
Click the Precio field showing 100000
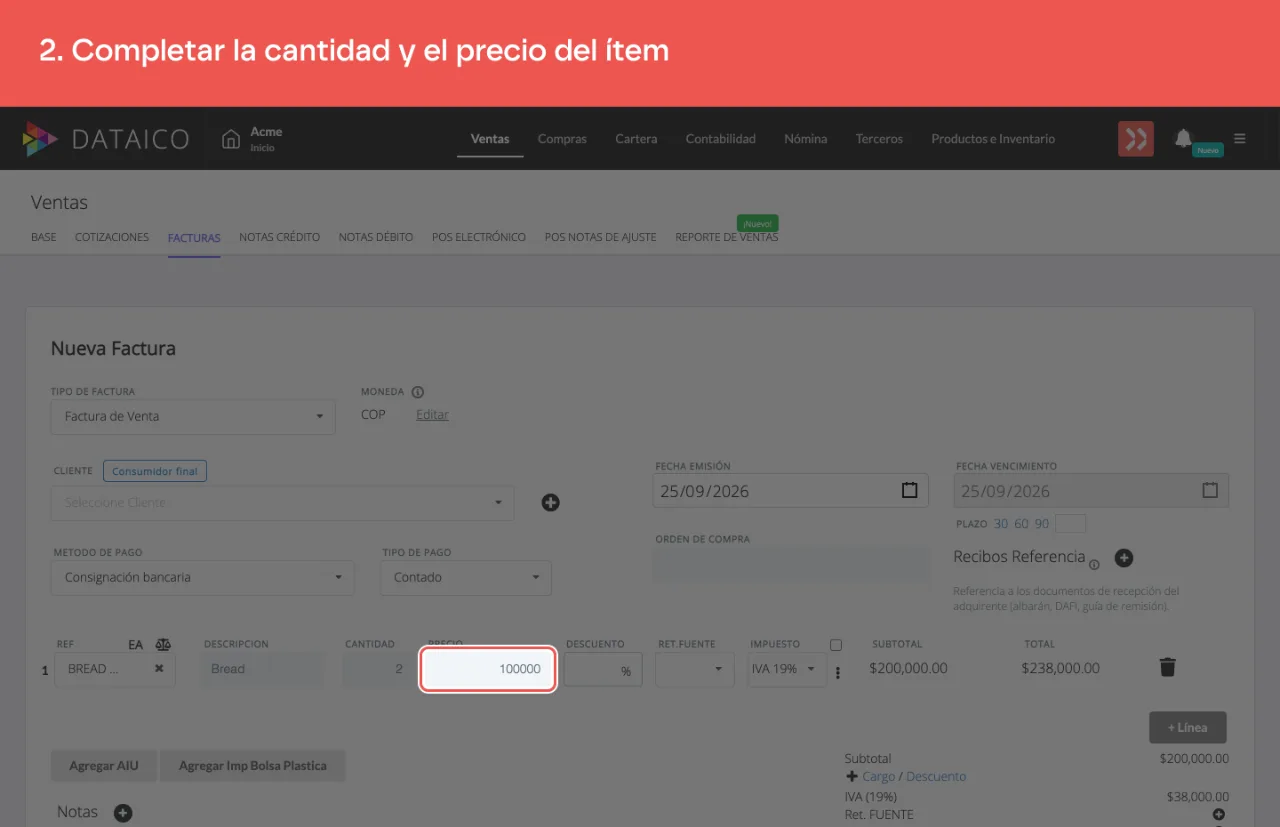488,669
